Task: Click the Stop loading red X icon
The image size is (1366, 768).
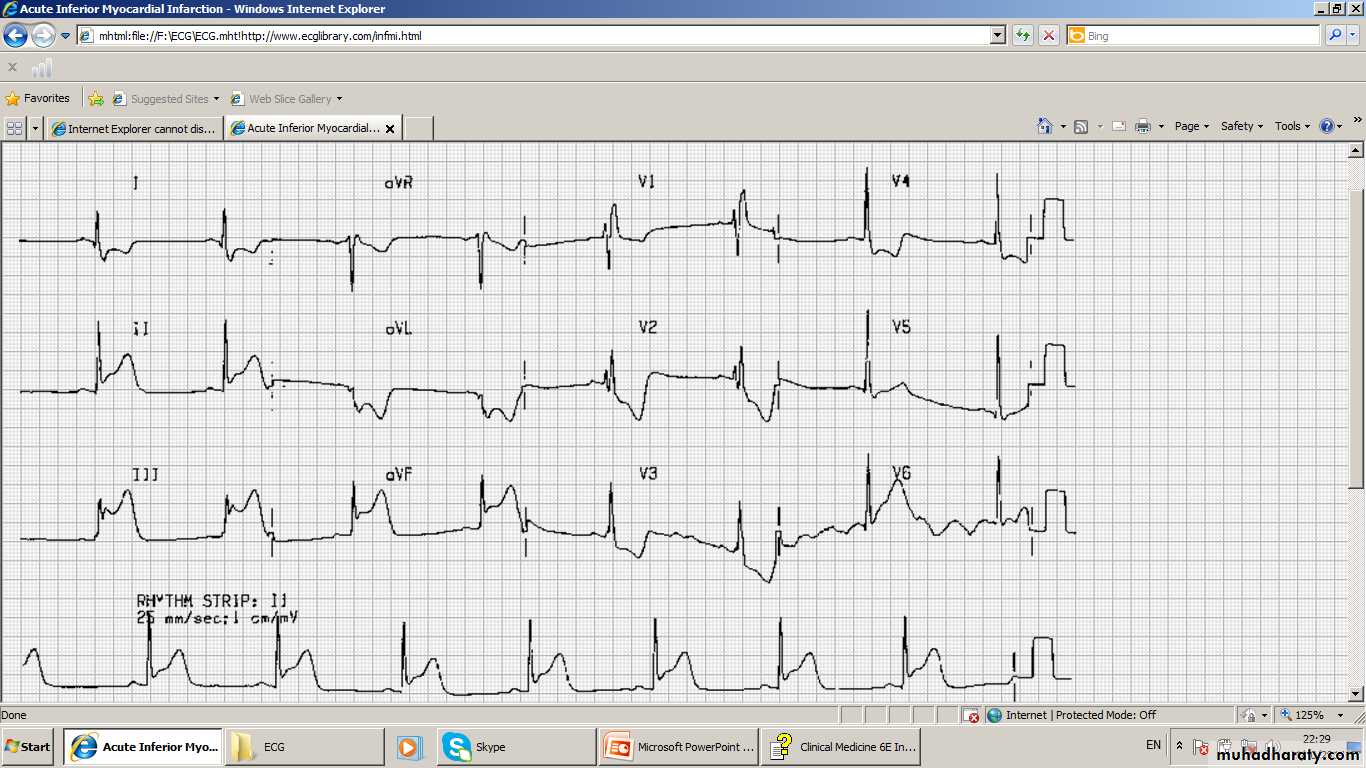Action: [1048, 36]
